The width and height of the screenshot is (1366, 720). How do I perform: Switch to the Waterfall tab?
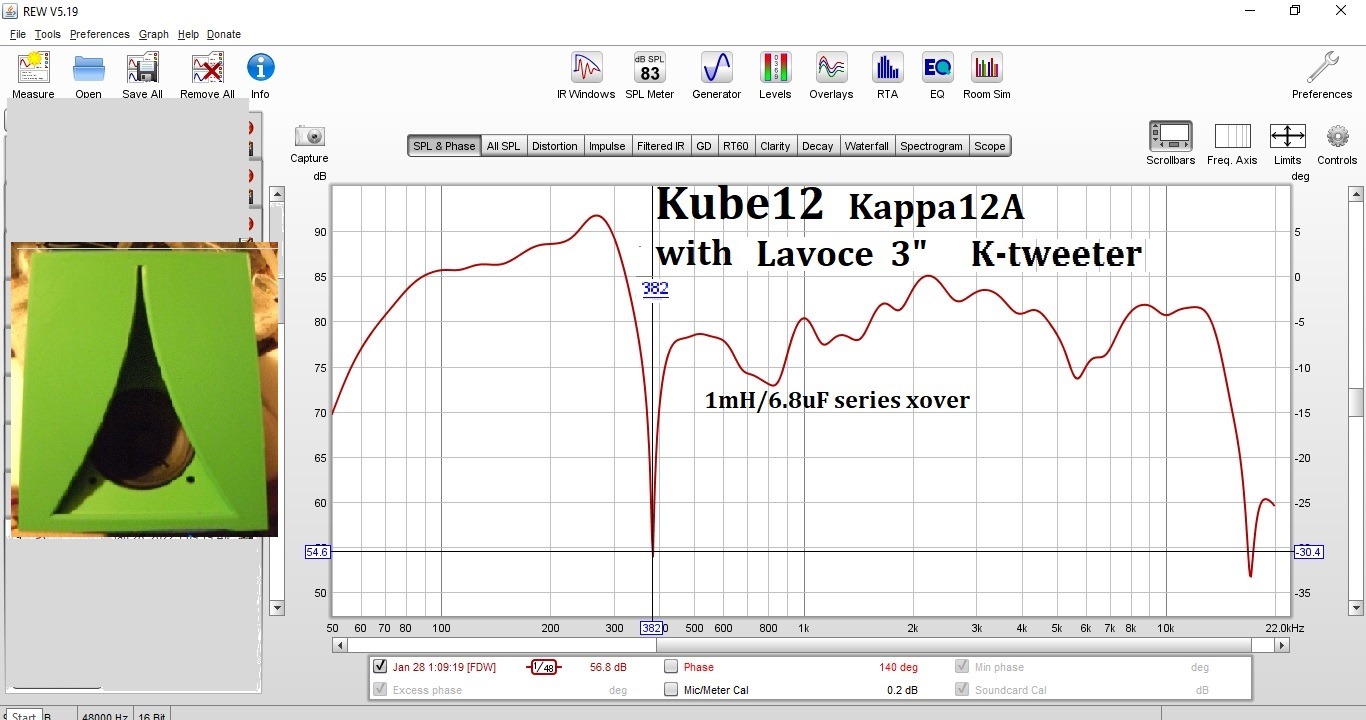point(866,146)
